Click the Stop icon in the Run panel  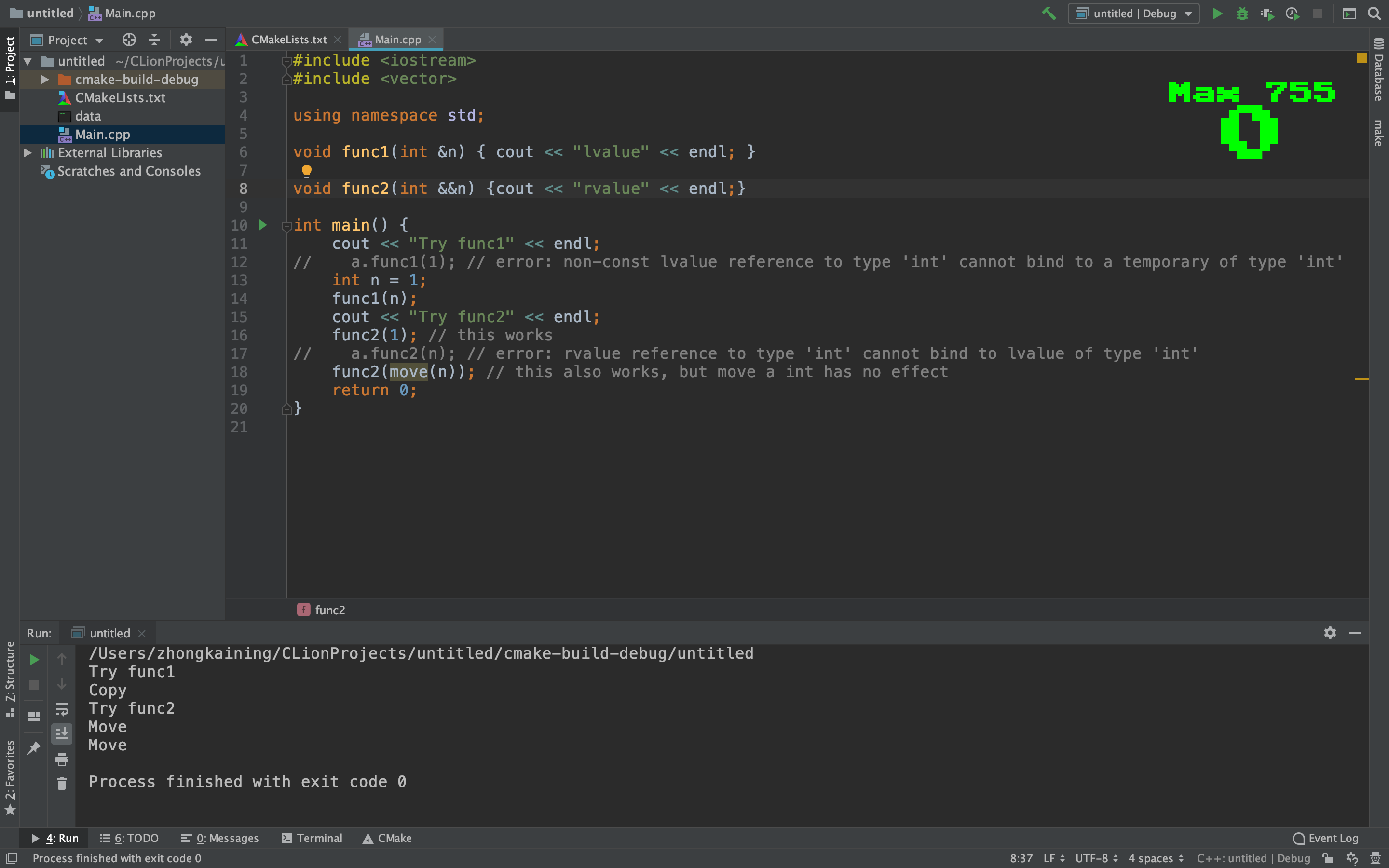point(34,685)
